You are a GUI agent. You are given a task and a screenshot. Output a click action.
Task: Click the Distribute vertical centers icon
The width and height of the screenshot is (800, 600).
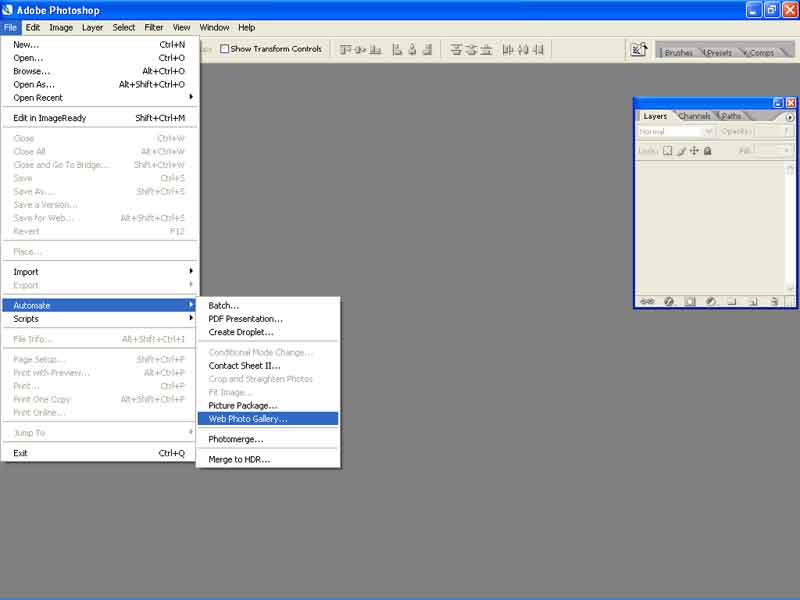coord(471,49)
